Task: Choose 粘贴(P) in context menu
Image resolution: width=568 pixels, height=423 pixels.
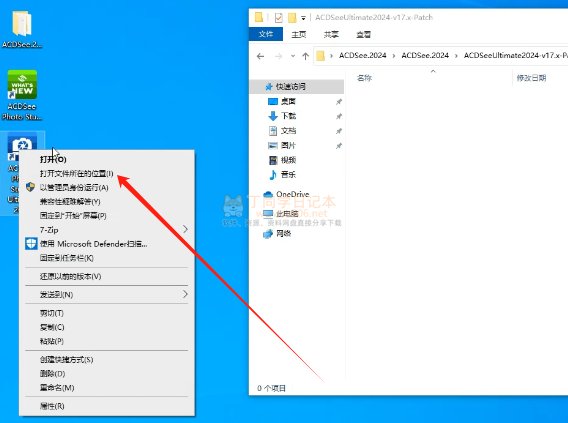Action: [107, 341]
